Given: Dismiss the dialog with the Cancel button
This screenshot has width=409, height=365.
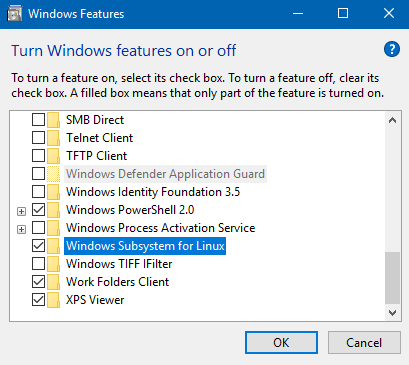Looking at the screenshot, I should coord(364,342).
